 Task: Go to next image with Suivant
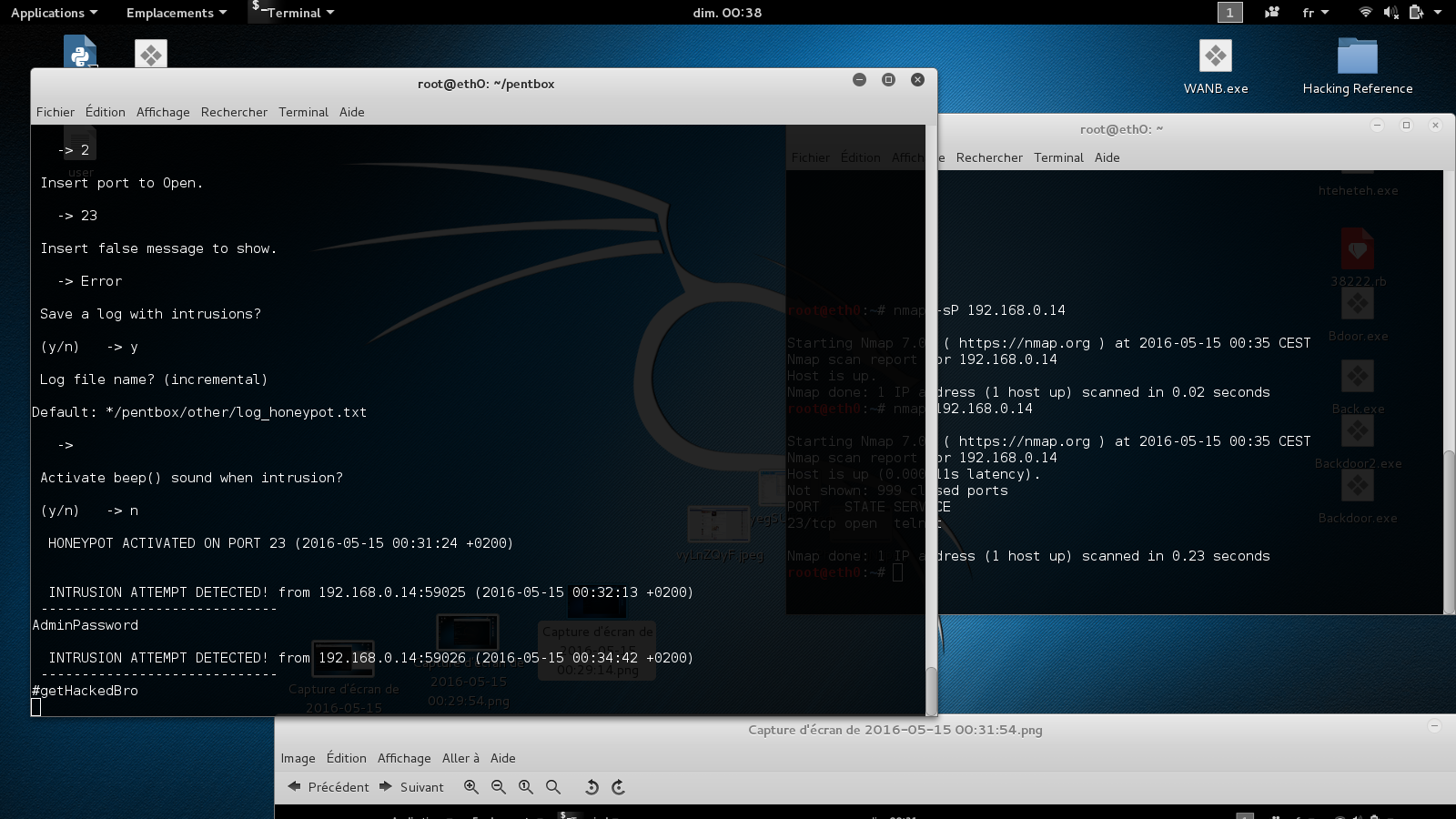click(412, 787)
